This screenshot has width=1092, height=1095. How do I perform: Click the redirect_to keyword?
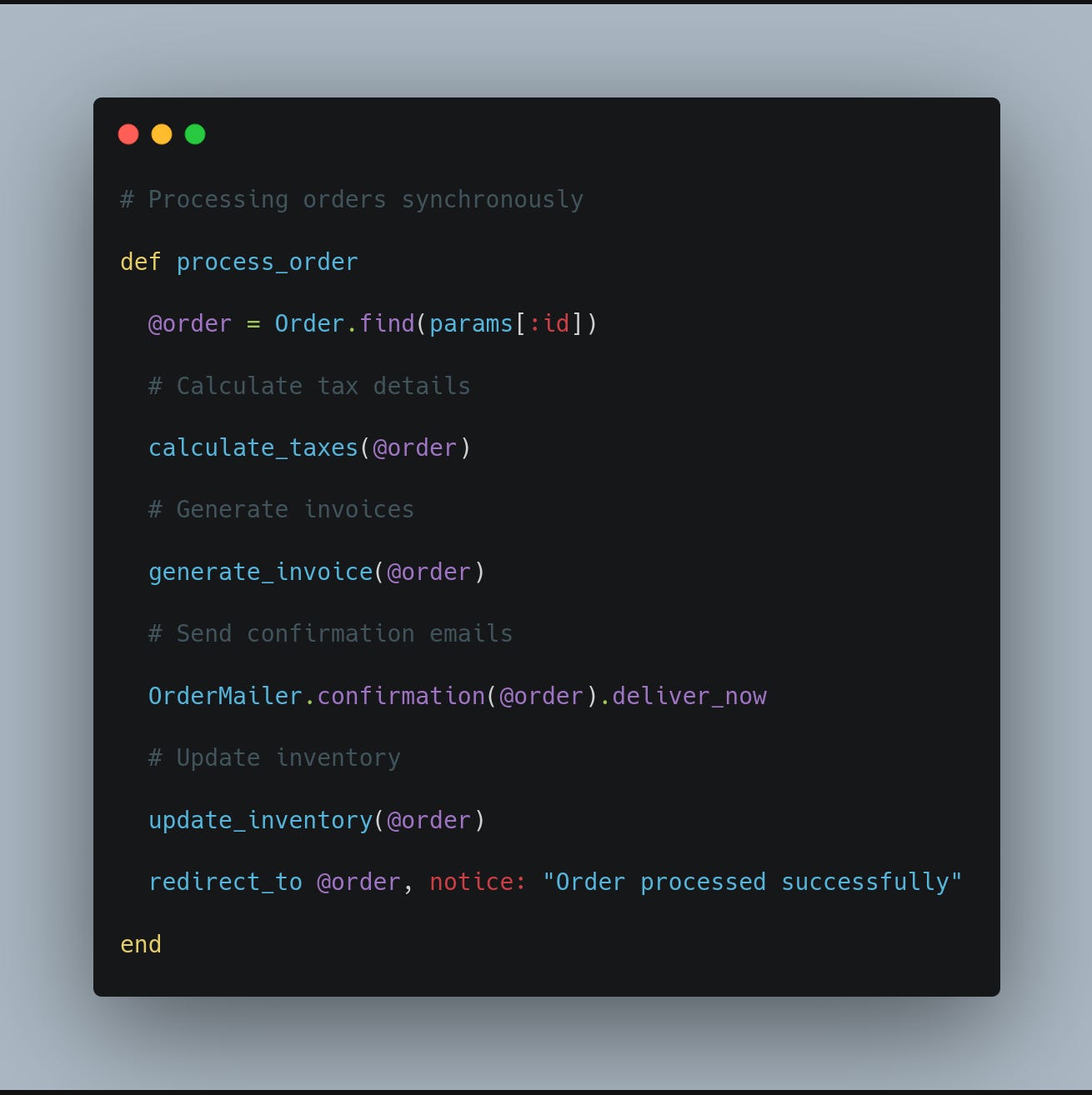pyautogui.click(x=226, y=882)
